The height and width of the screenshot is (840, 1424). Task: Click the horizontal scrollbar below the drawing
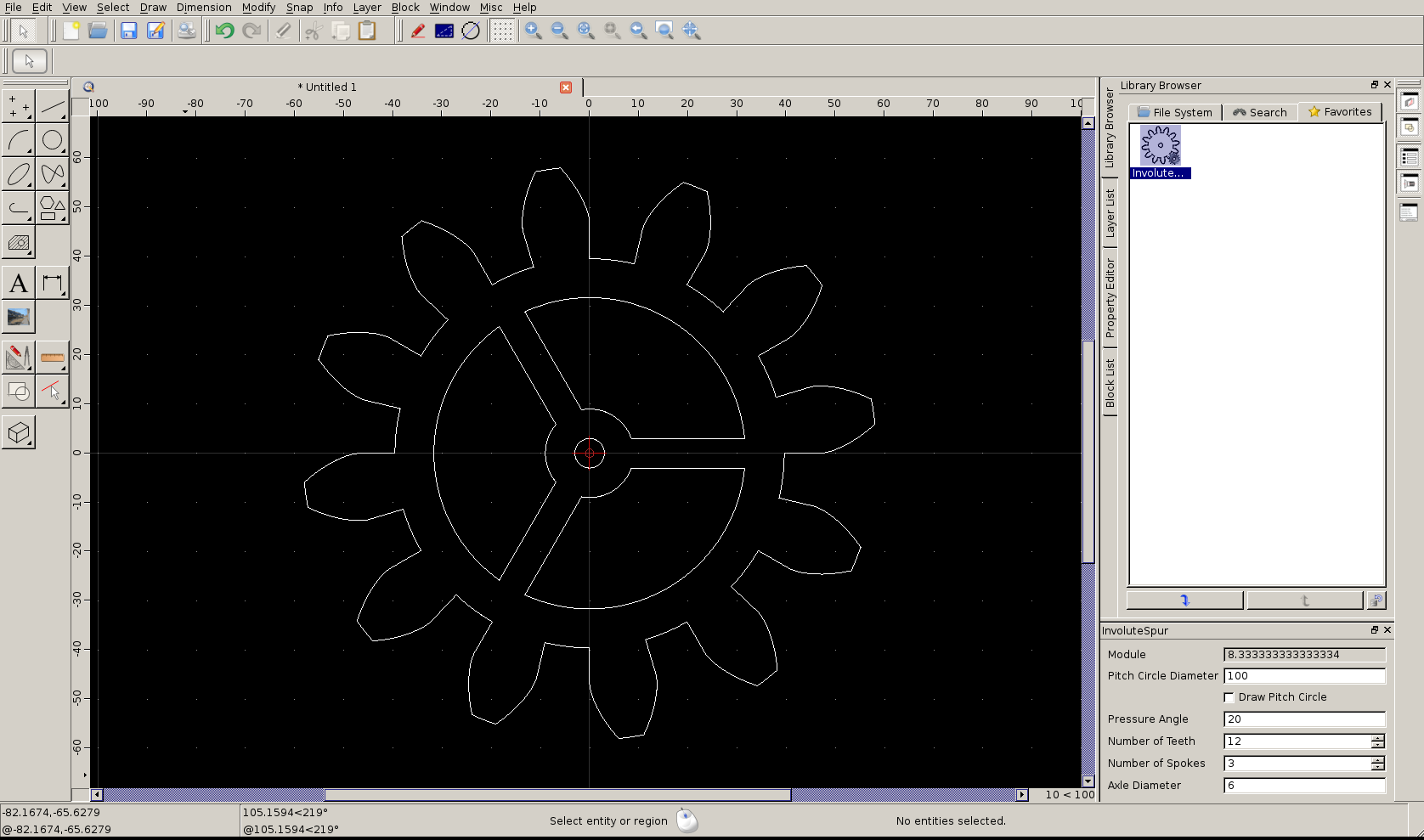557,795
